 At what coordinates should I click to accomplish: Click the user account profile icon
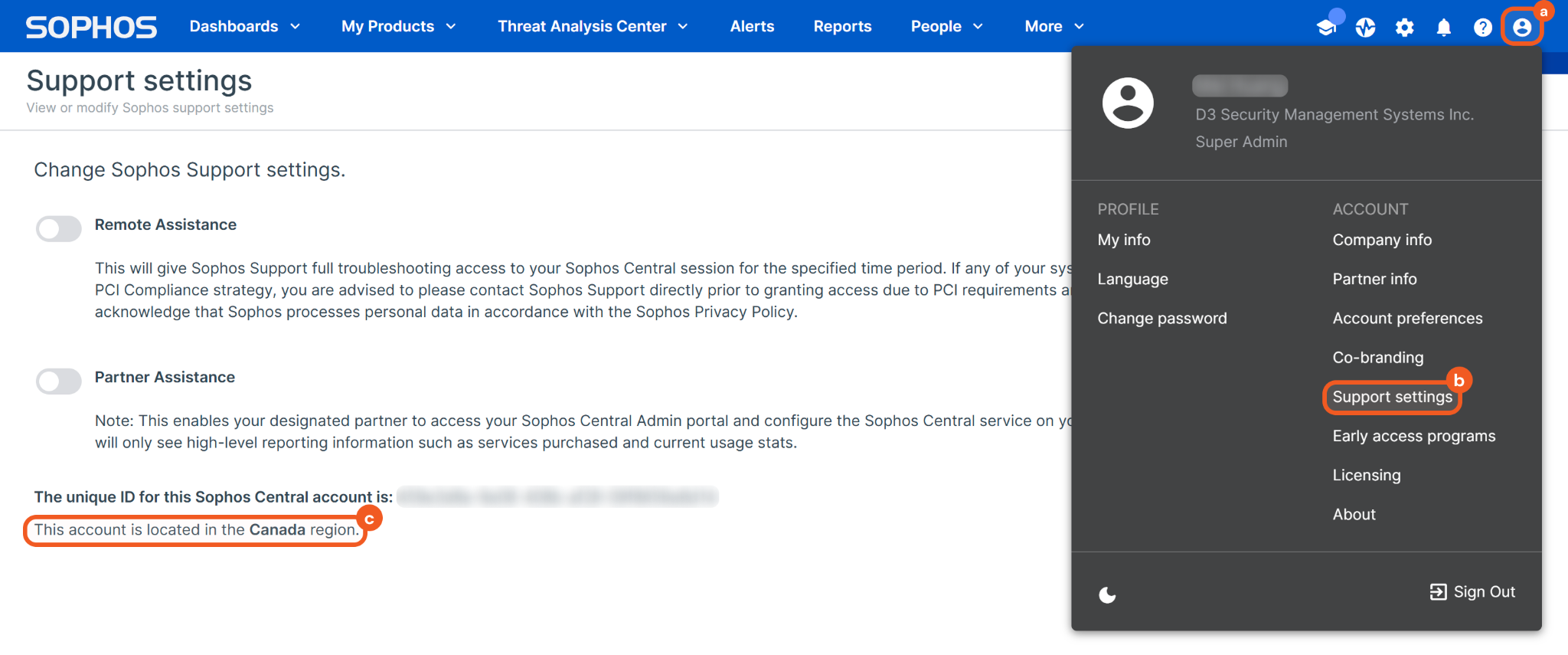pyautogui.click(x=1521, y=28)
